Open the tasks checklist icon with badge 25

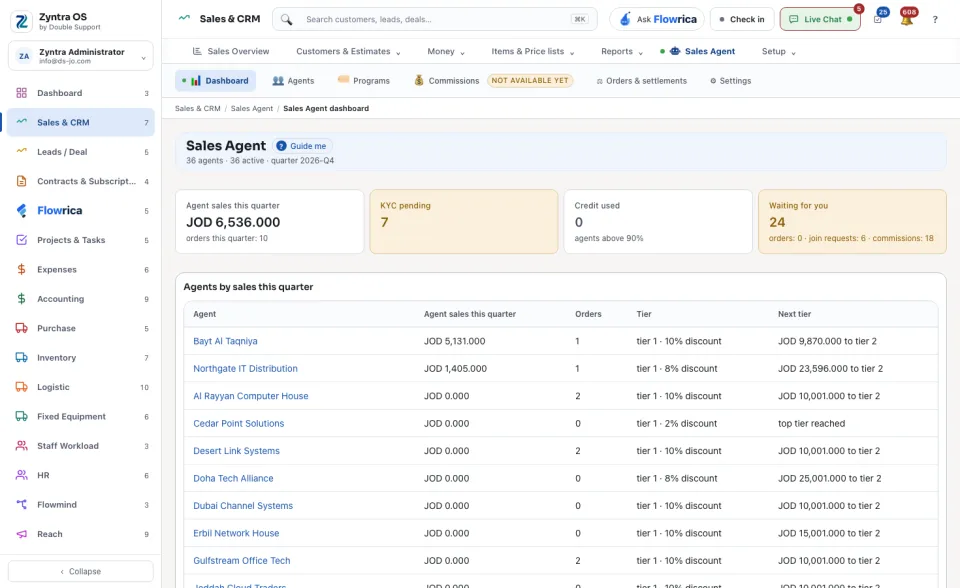879,18
